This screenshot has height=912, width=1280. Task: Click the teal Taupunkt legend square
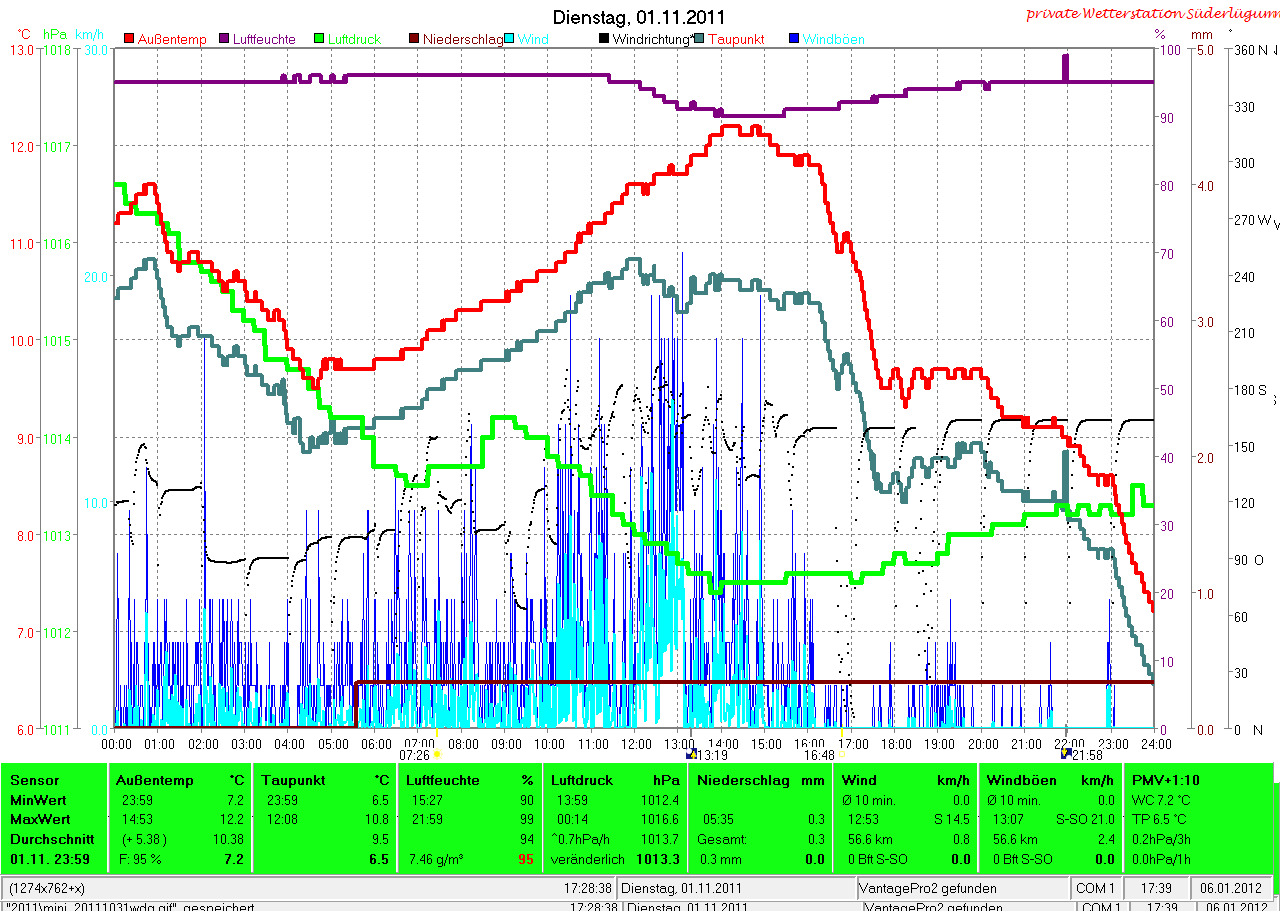[700, 39]
